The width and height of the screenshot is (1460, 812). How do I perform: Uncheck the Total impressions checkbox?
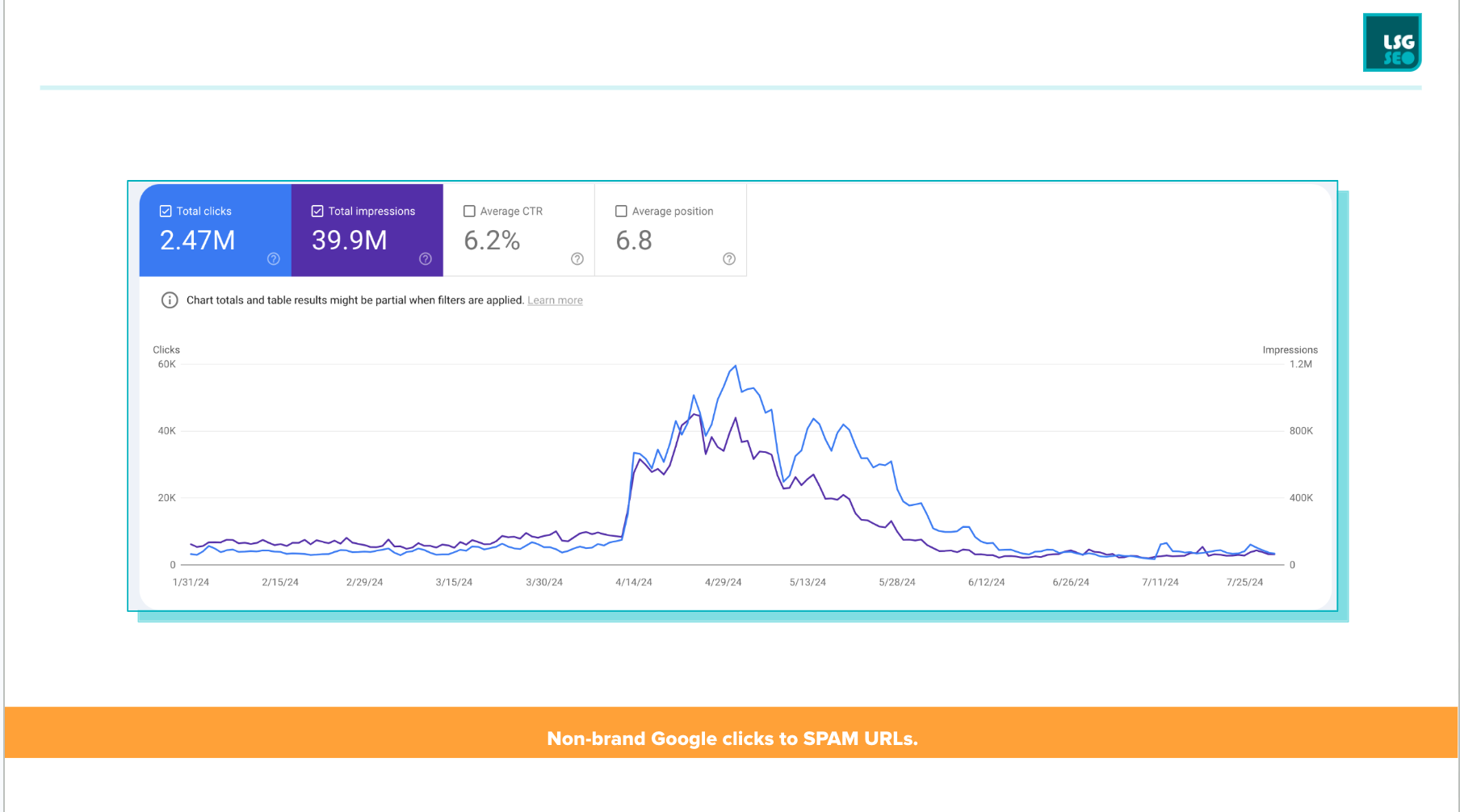317,211
